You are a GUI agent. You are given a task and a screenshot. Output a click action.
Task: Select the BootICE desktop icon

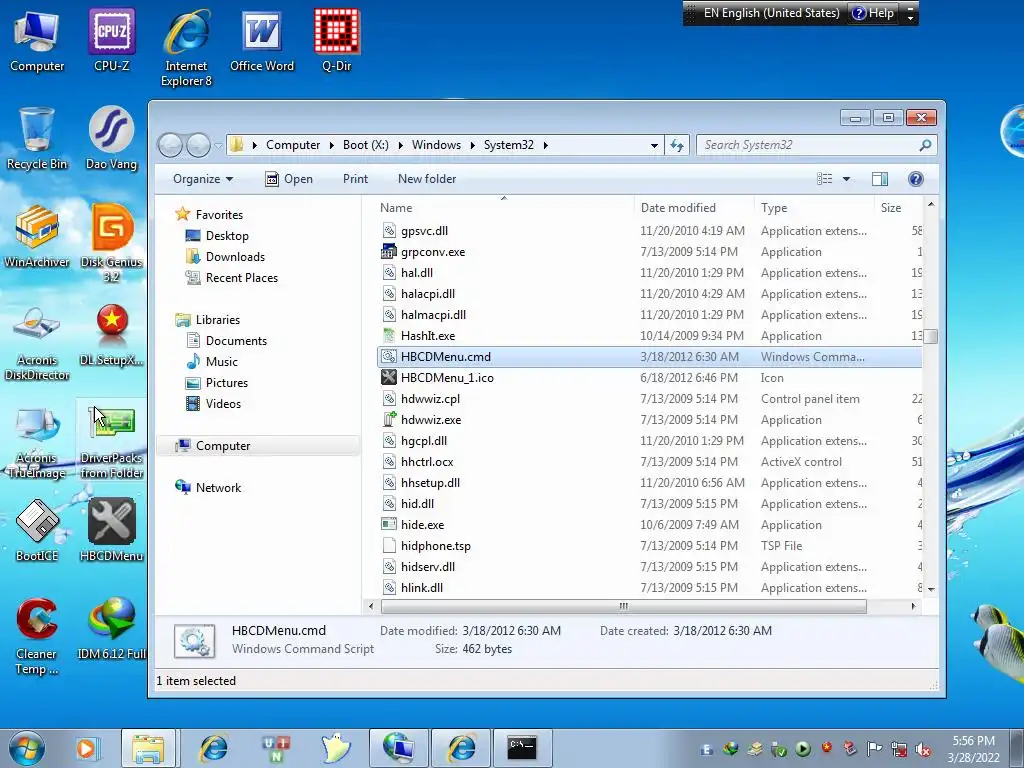[37, 530]
